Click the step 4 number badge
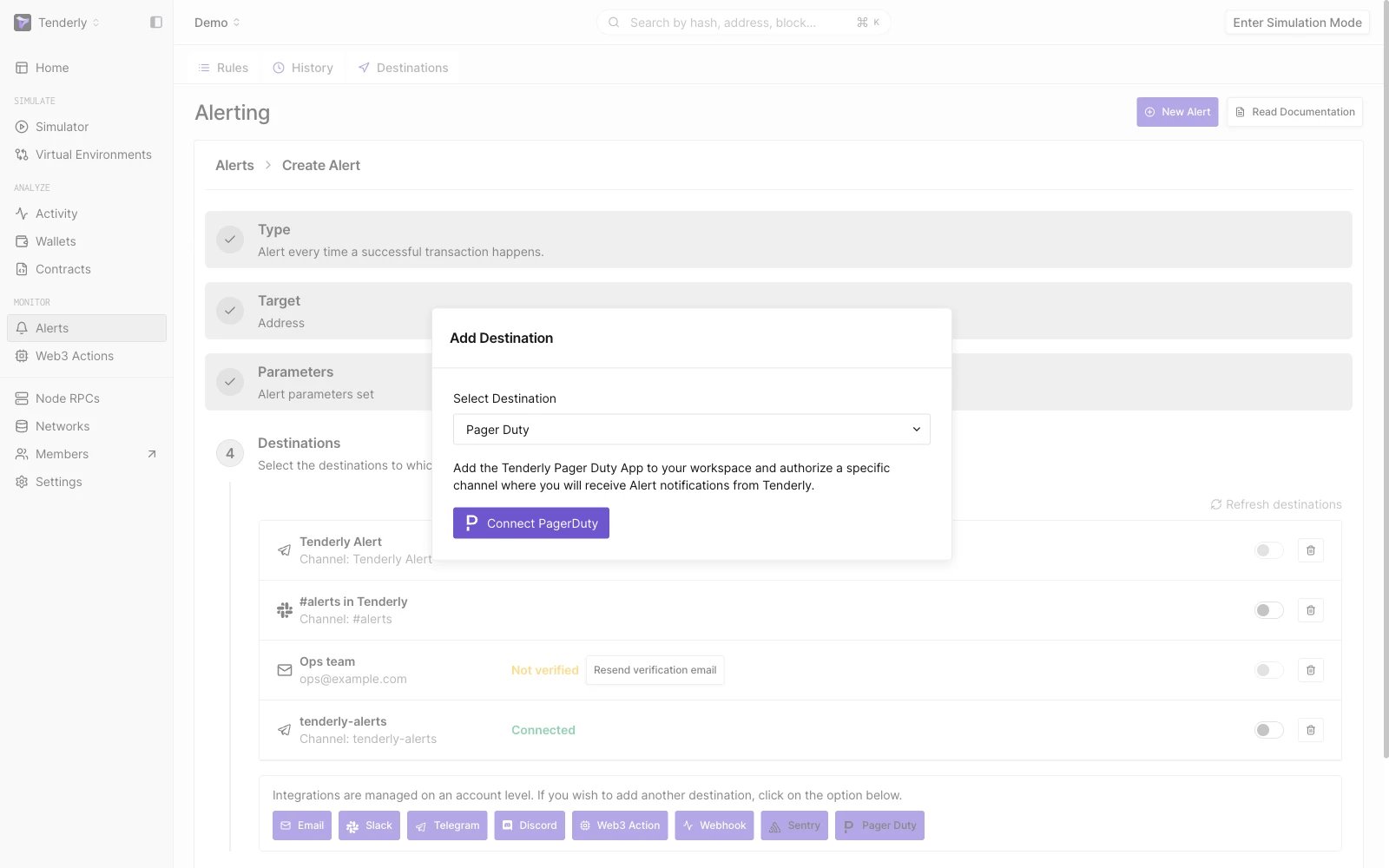Viewport: 1389px width, 868px height. click(230, 453)
